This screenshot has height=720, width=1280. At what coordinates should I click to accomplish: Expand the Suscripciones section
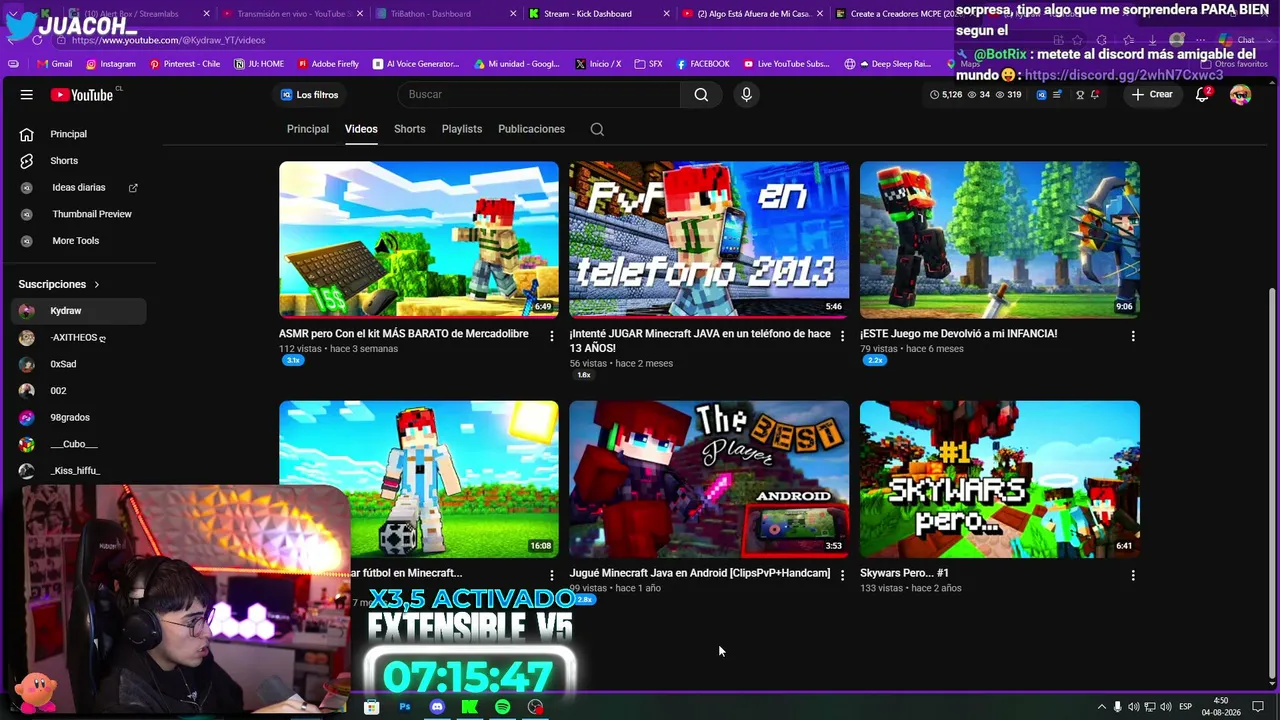(x=59, y=284)
